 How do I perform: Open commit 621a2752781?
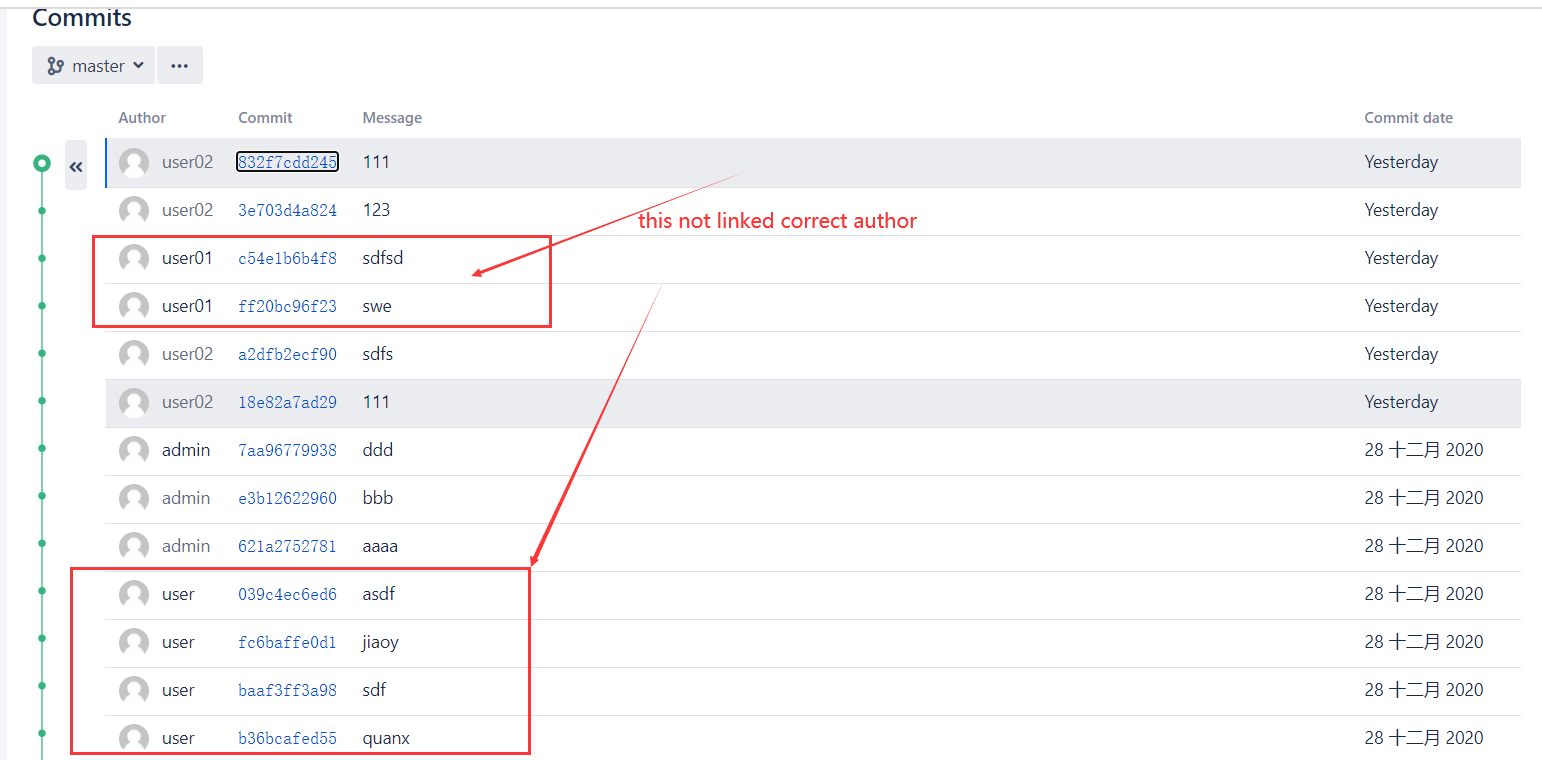[287, 546]
